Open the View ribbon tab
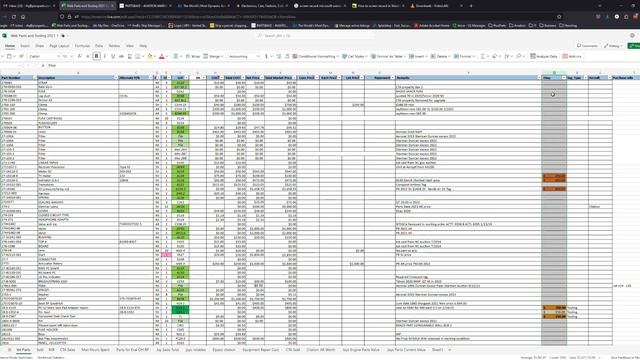 click(130, 46)
